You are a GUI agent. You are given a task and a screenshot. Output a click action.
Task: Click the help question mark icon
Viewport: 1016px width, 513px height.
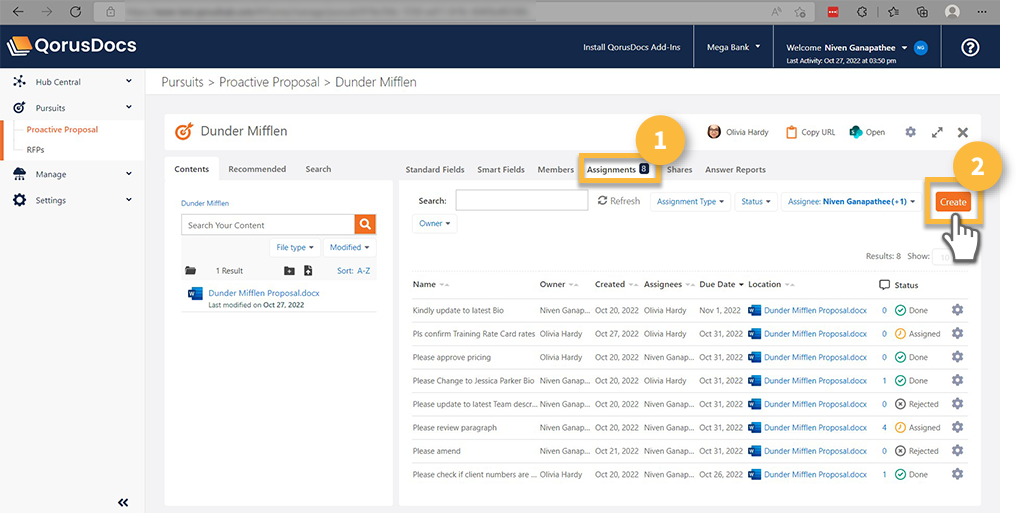[x=969, y=47]
